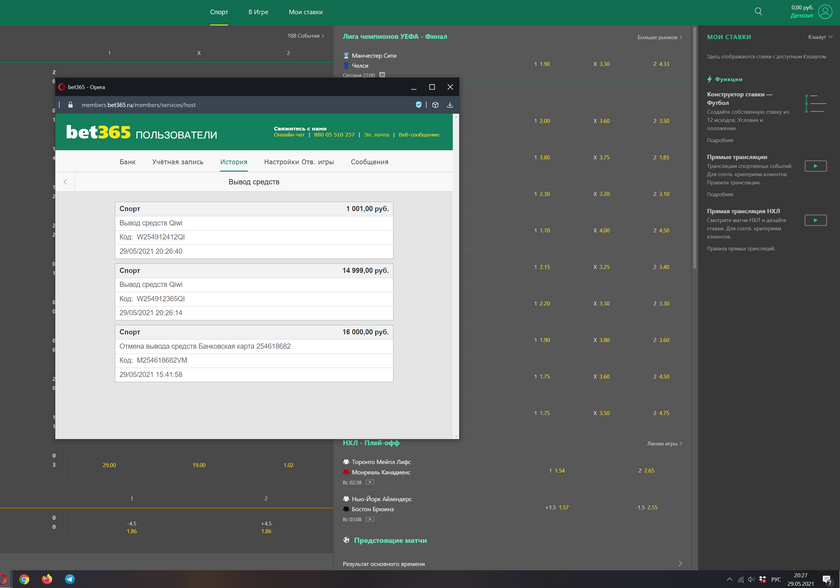Select the 1.02 odds in left panel
Image resolution: width=840 pixels, height=588 pixels.
[288, 465]
